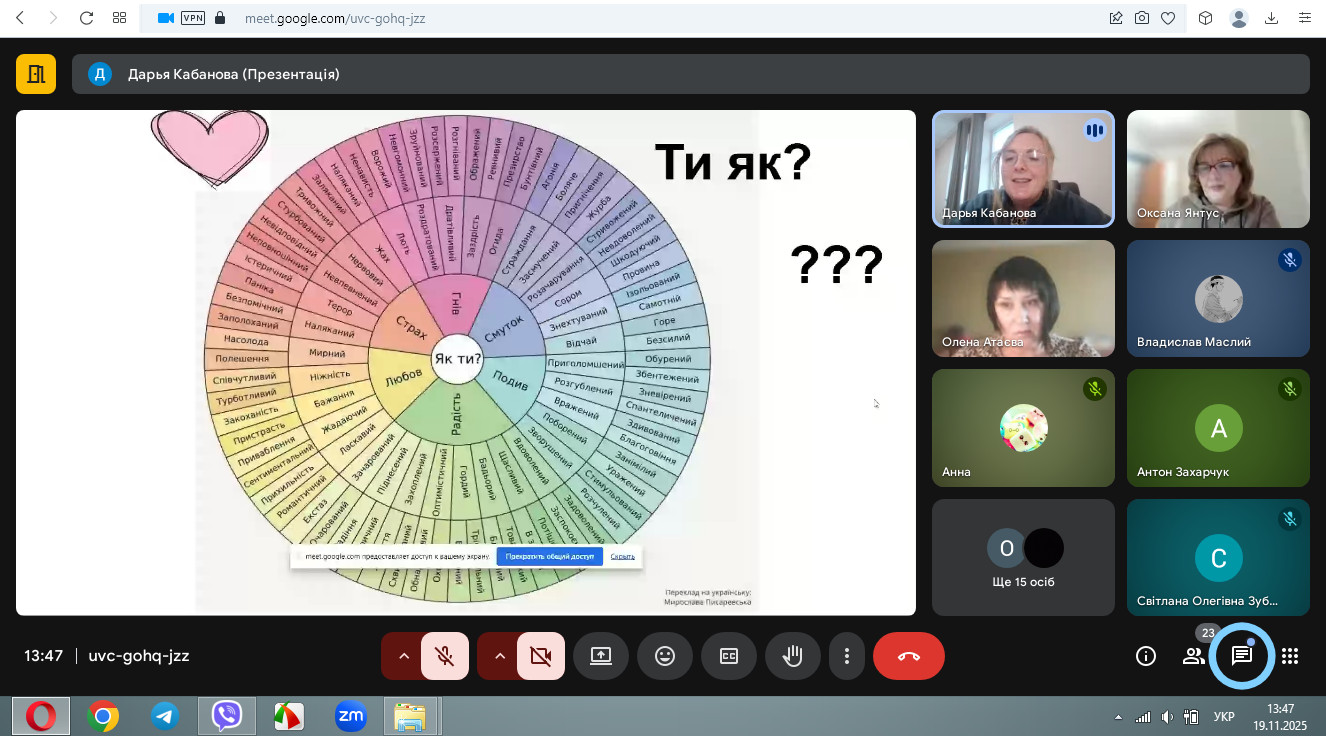The width and height of the screenshot is (1326, 736).
Task: Turn on your camera
Action: 541,656
